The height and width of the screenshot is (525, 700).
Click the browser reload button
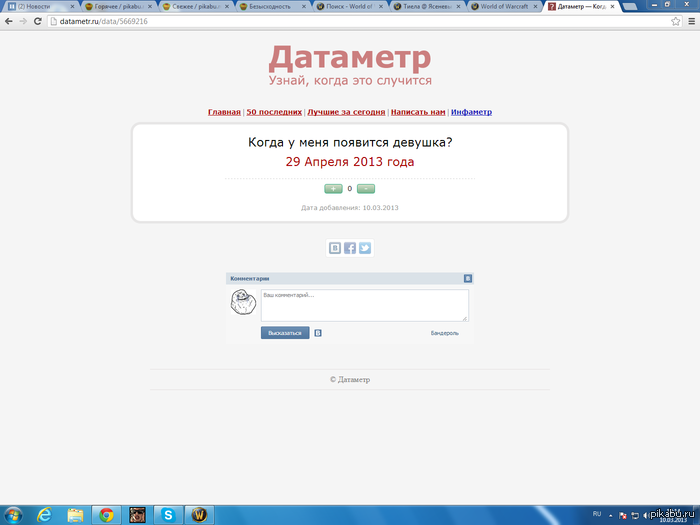click(x=37, y=20)
